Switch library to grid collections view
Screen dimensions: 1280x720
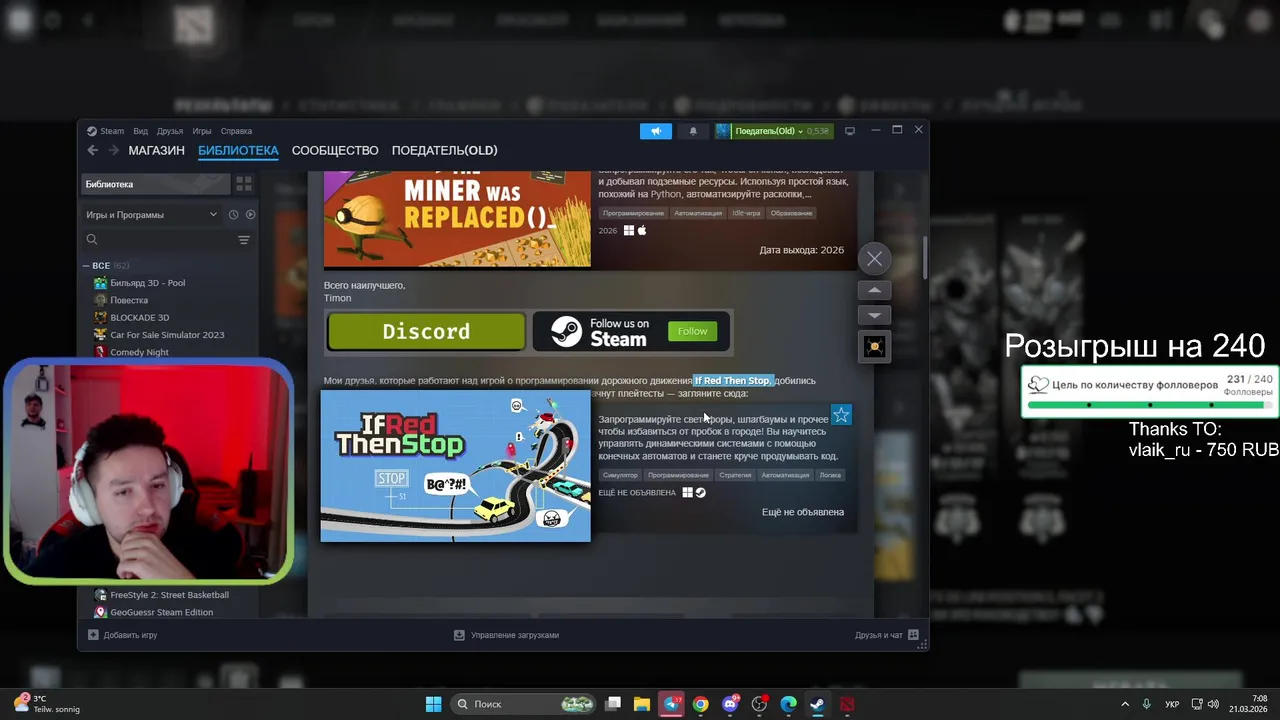(244, 184)
